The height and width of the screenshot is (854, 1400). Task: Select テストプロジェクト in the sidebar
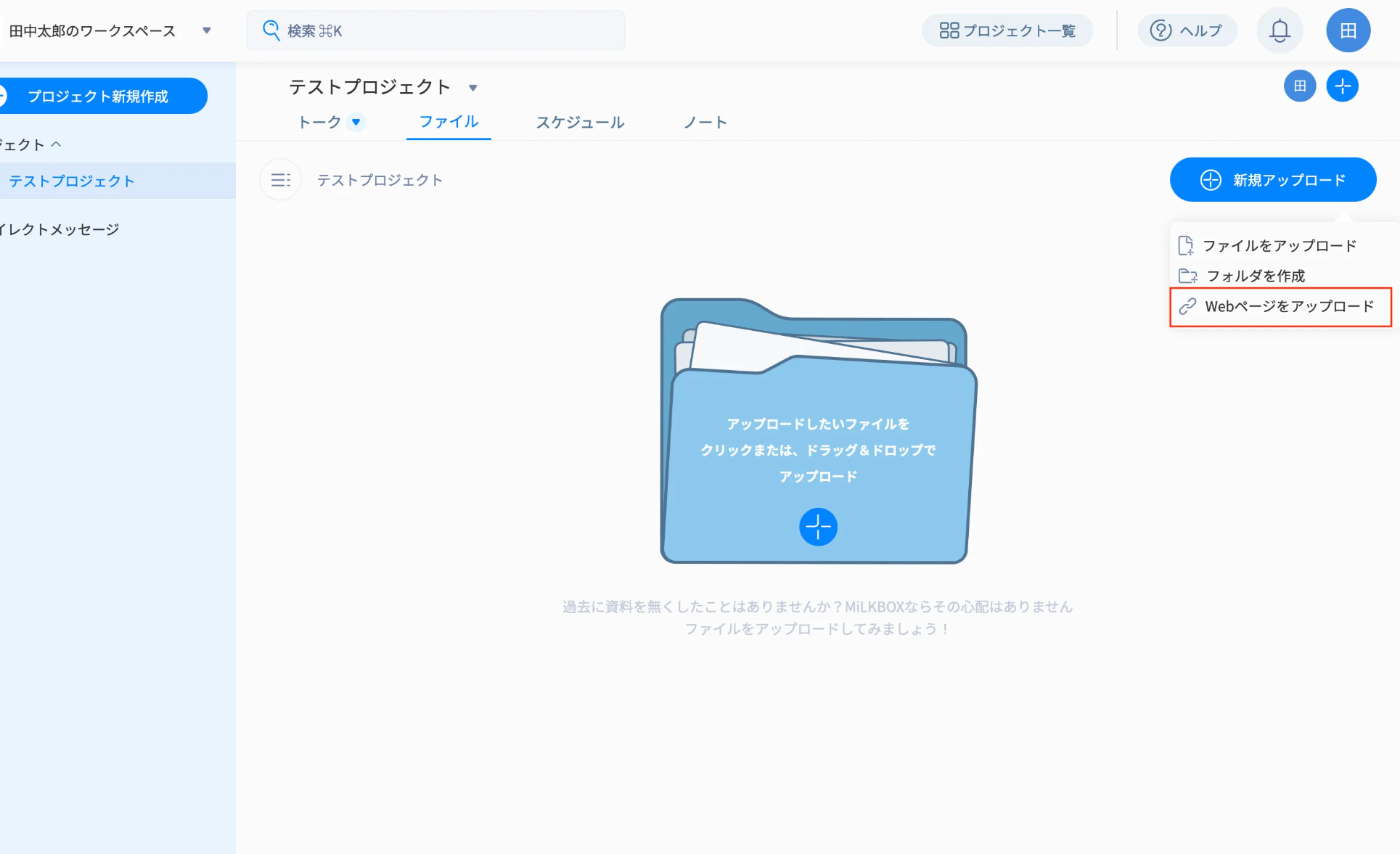72,181
